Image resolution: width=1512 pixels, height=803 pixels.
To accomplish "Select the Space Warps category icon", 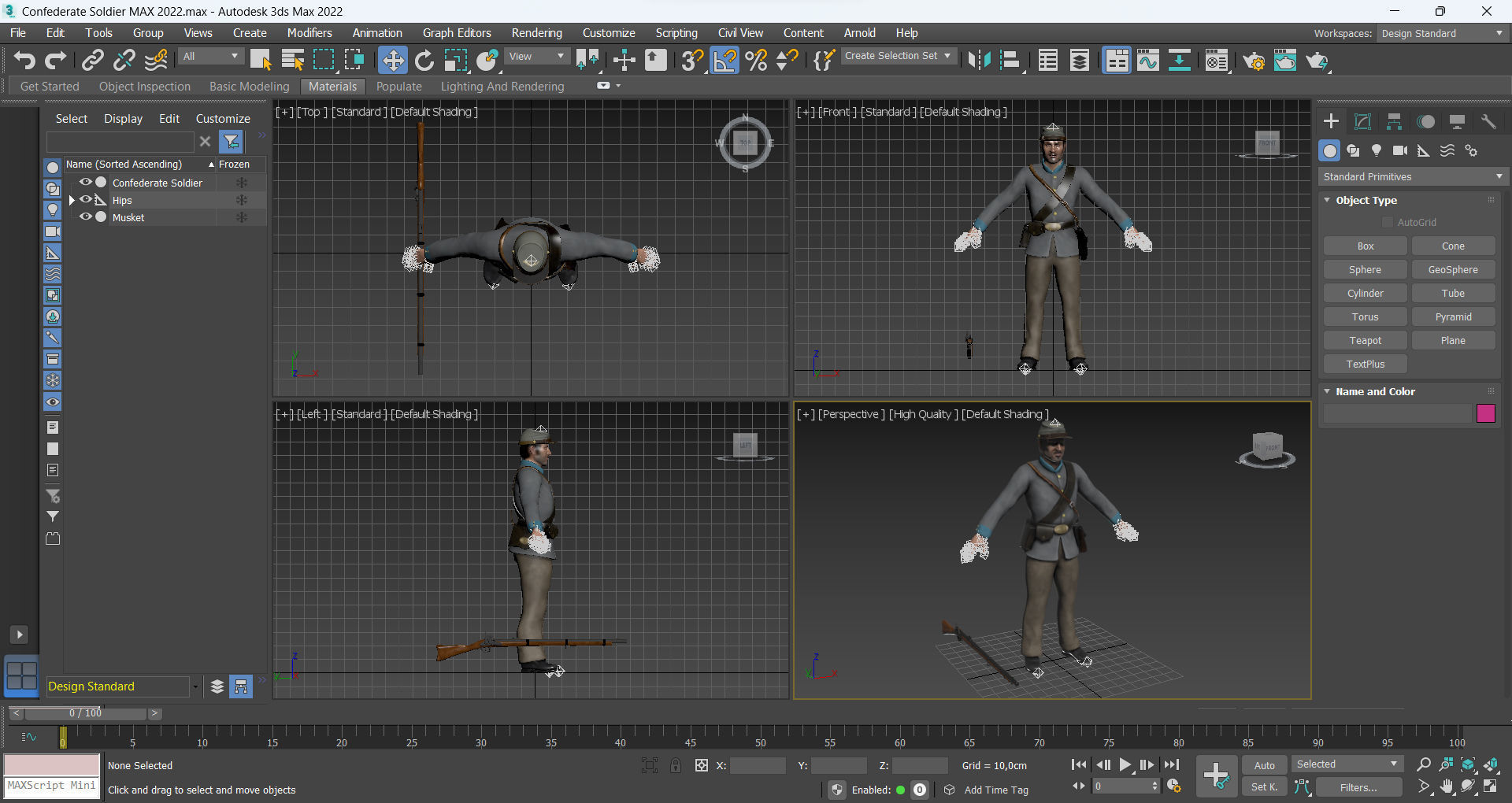I will pos(1447,150).
